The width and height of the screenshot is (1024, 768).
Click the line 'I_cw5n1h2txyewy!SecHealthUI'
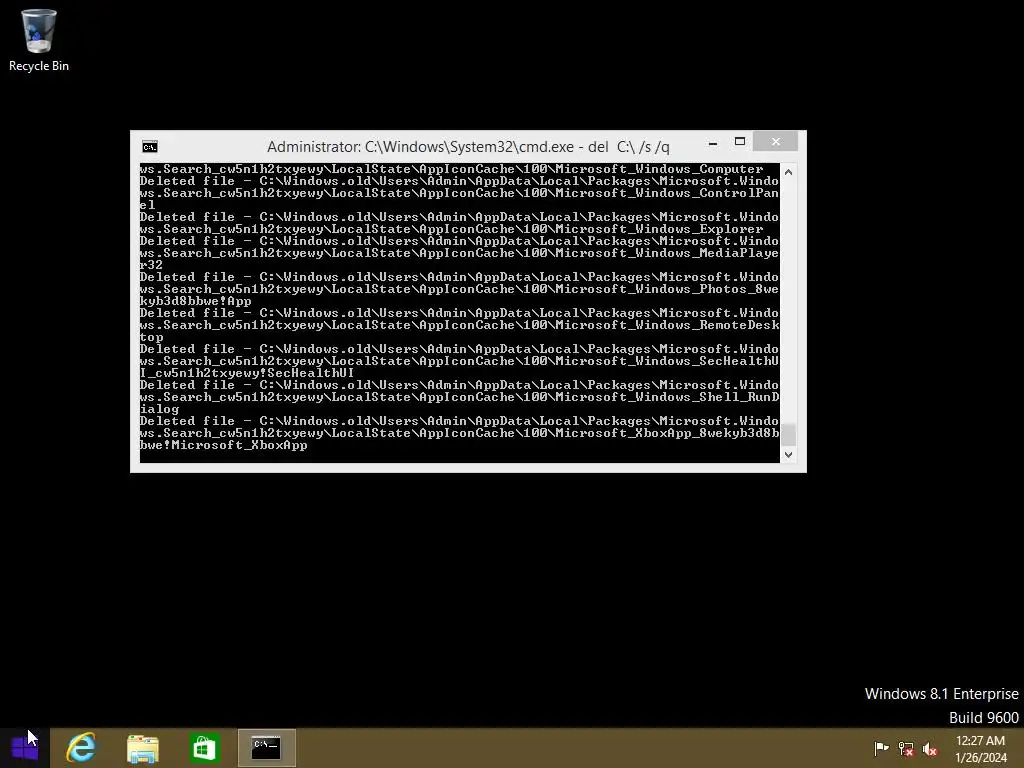247,373
